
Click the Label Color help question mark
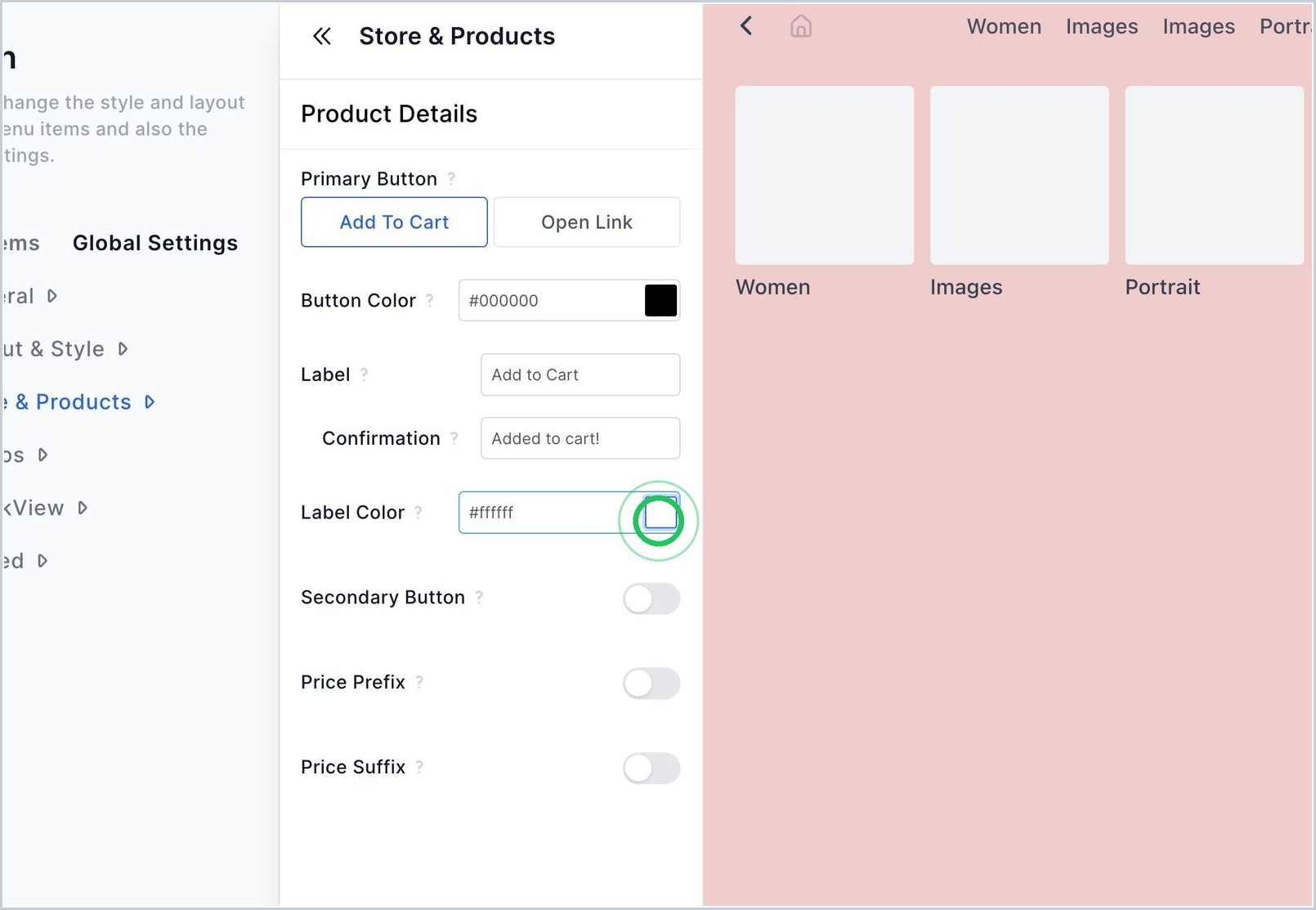tap(419, 512)
